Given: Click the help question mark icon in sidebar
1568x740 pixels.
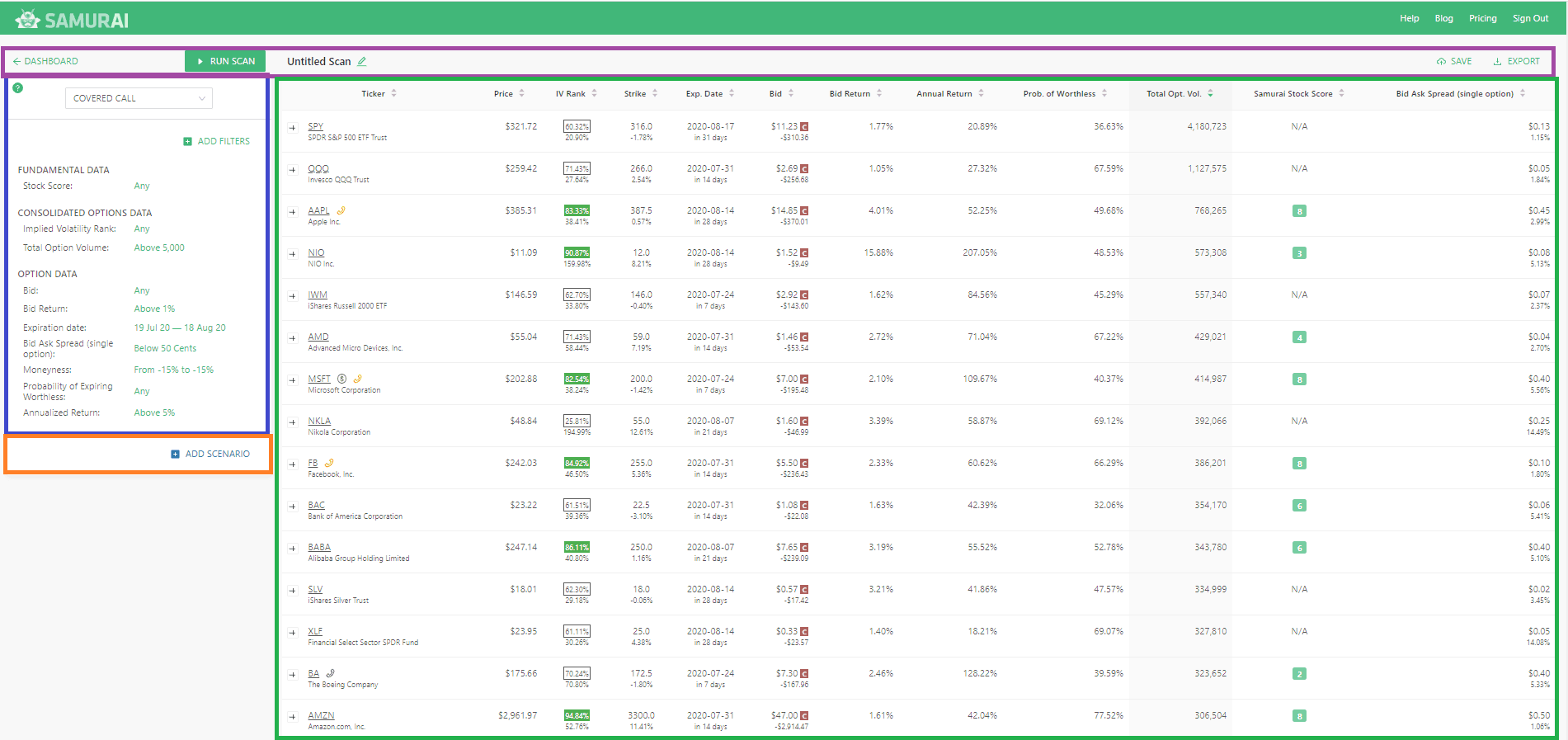Looking at the screenshot, I should pyautogui.click(x=18, y=87).
